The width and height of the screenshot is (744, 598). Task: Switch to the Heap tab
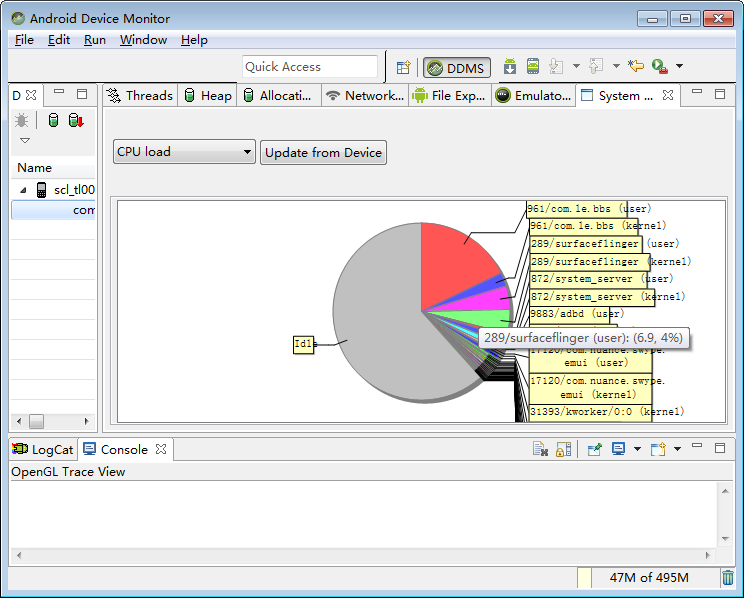point(208,96)
